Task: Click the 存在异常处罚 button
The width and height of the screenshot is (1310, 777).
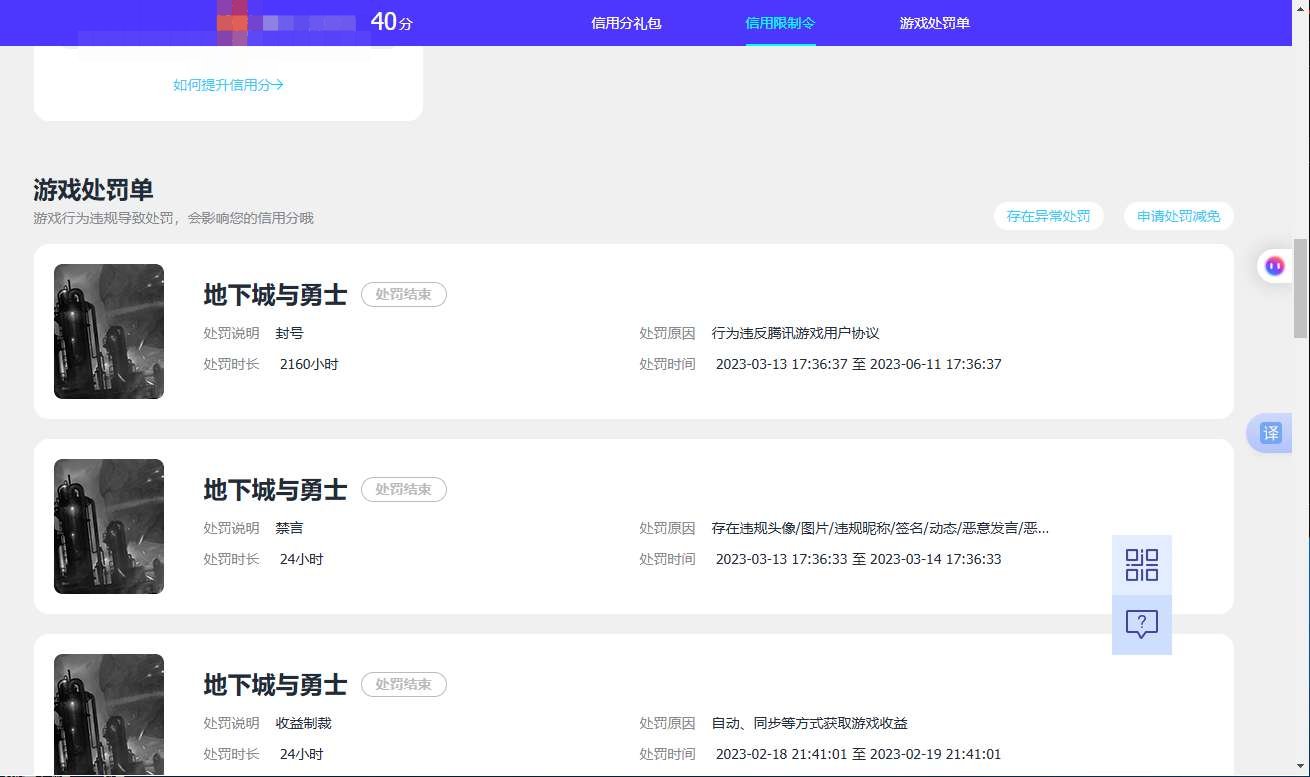Action: [1048, 216]
